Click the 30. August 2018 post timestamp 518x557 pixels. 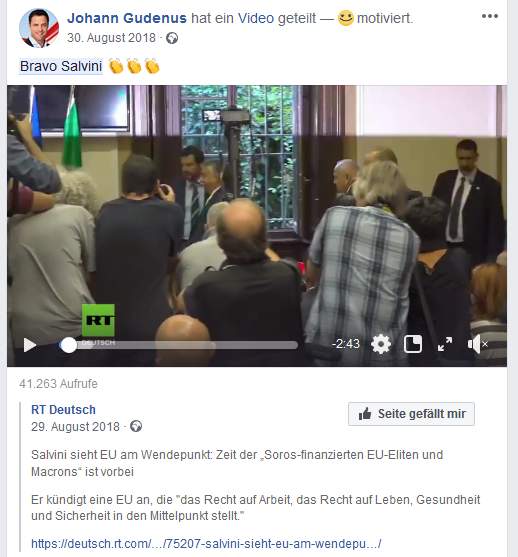[112, 38]
